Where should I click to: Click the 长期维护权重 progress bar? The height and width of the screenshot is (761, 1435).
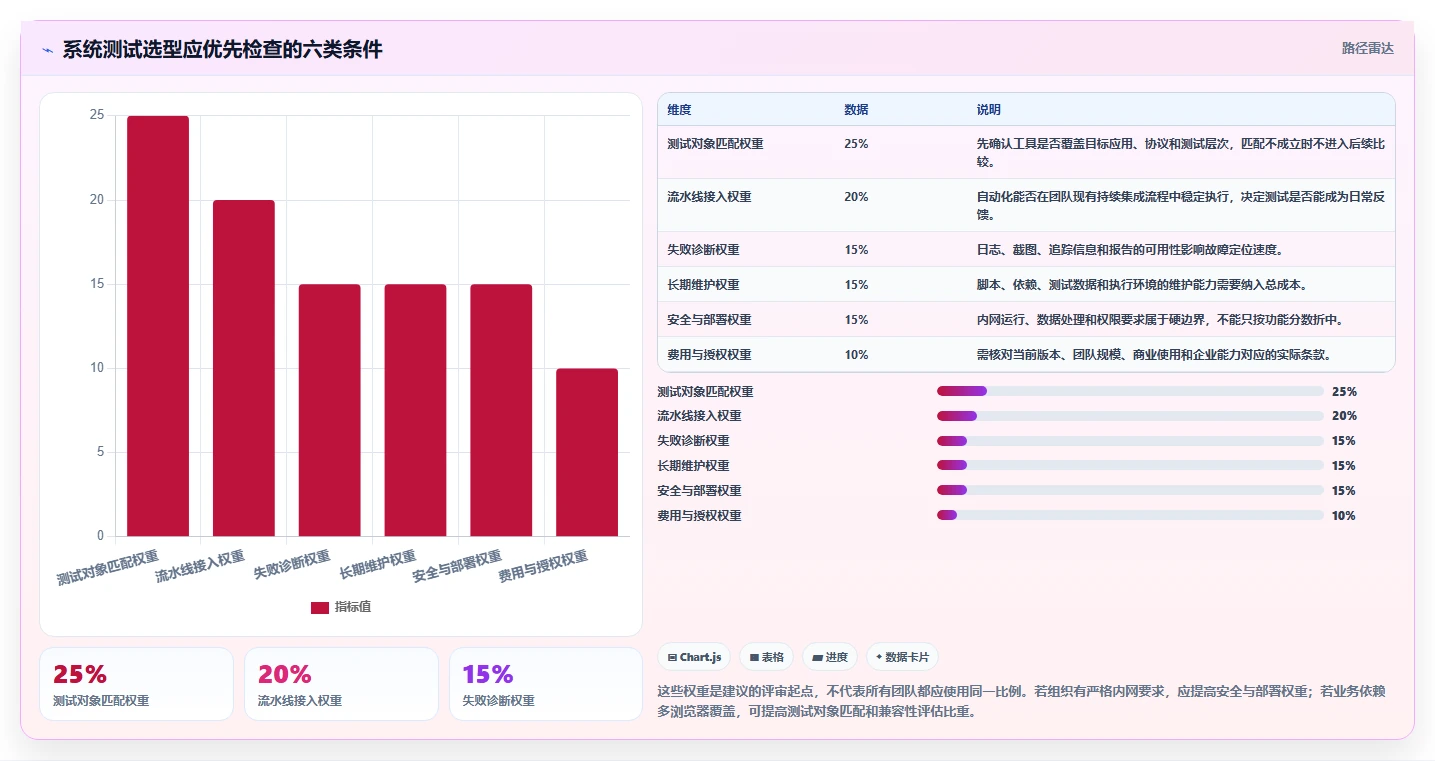pos(1130,466)
